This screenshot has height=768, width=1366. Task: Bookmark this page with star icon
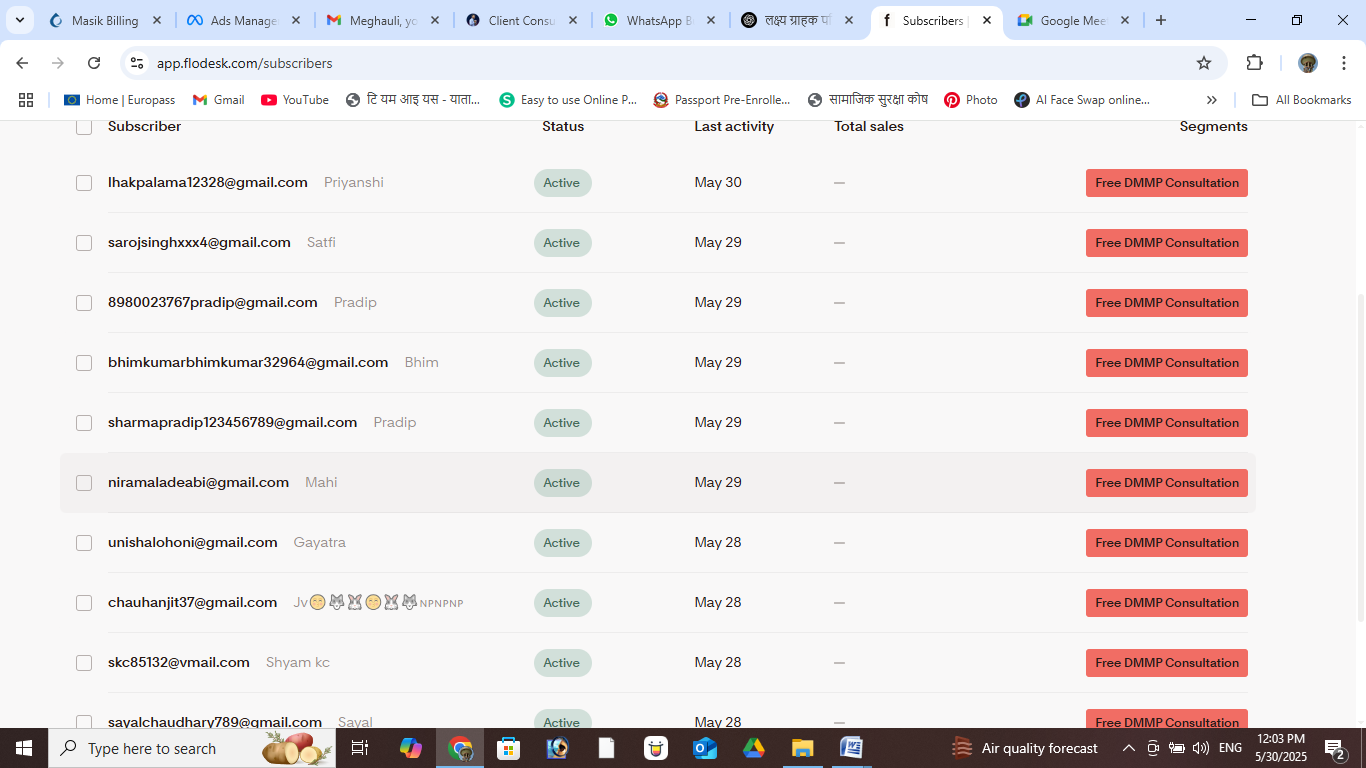(x=1204, y=63)
